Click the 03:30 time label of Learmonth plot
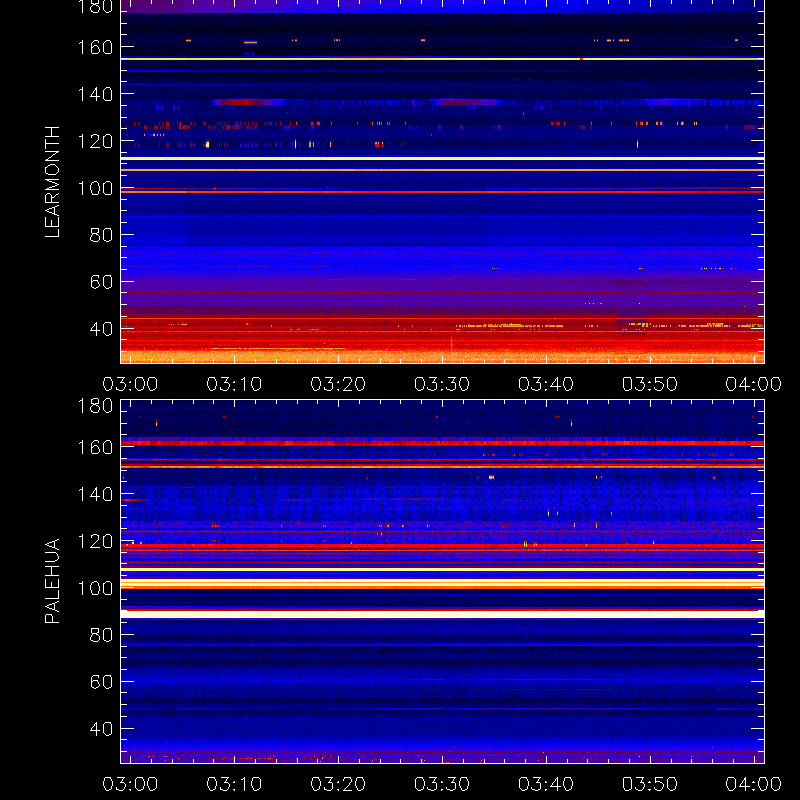Image resolution: width=800 pixels, height=800 pixels. point(442,384)
